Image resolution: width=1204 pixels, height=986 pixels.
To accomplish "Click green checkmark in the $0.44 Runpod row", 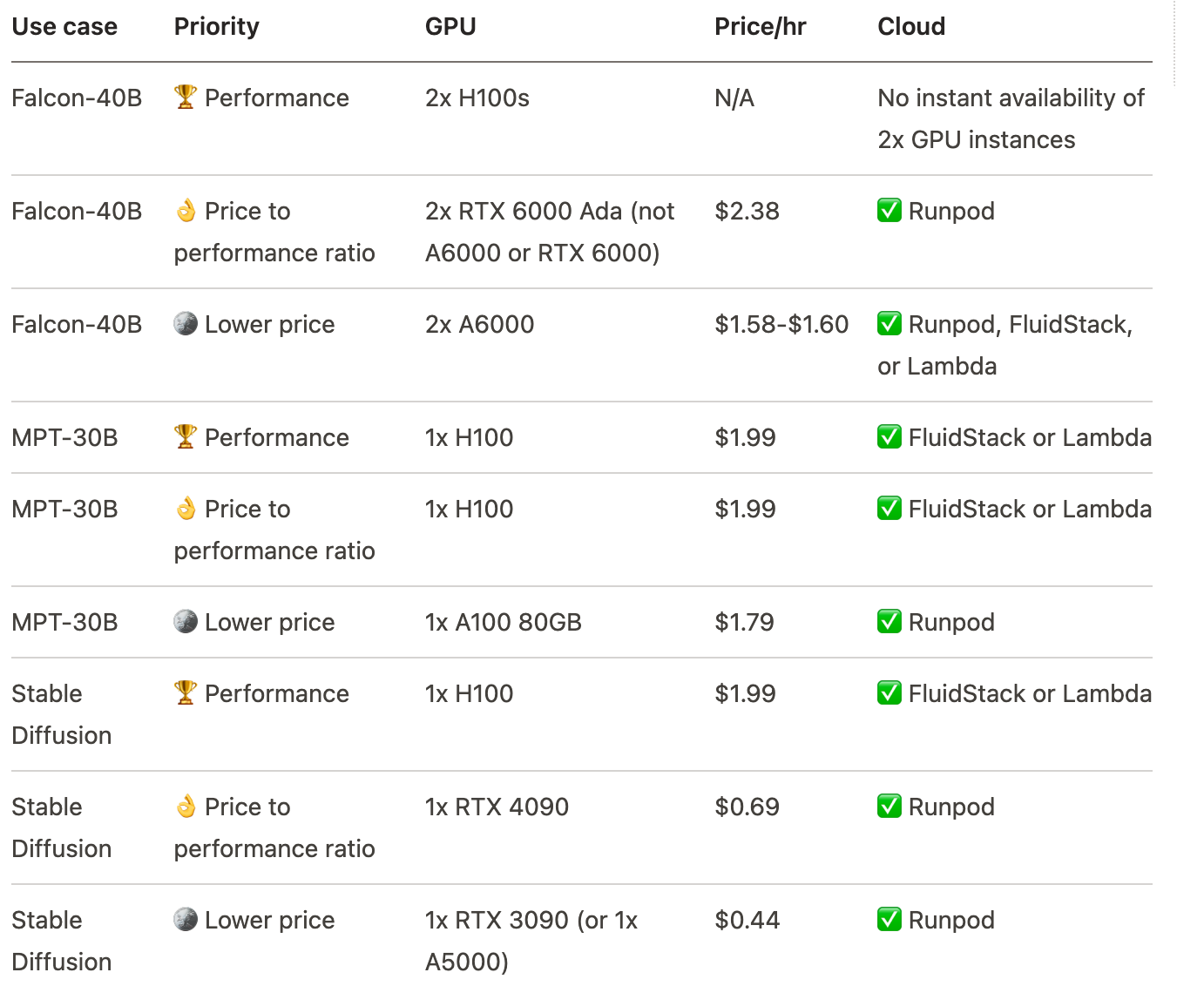I will [889, 919].
